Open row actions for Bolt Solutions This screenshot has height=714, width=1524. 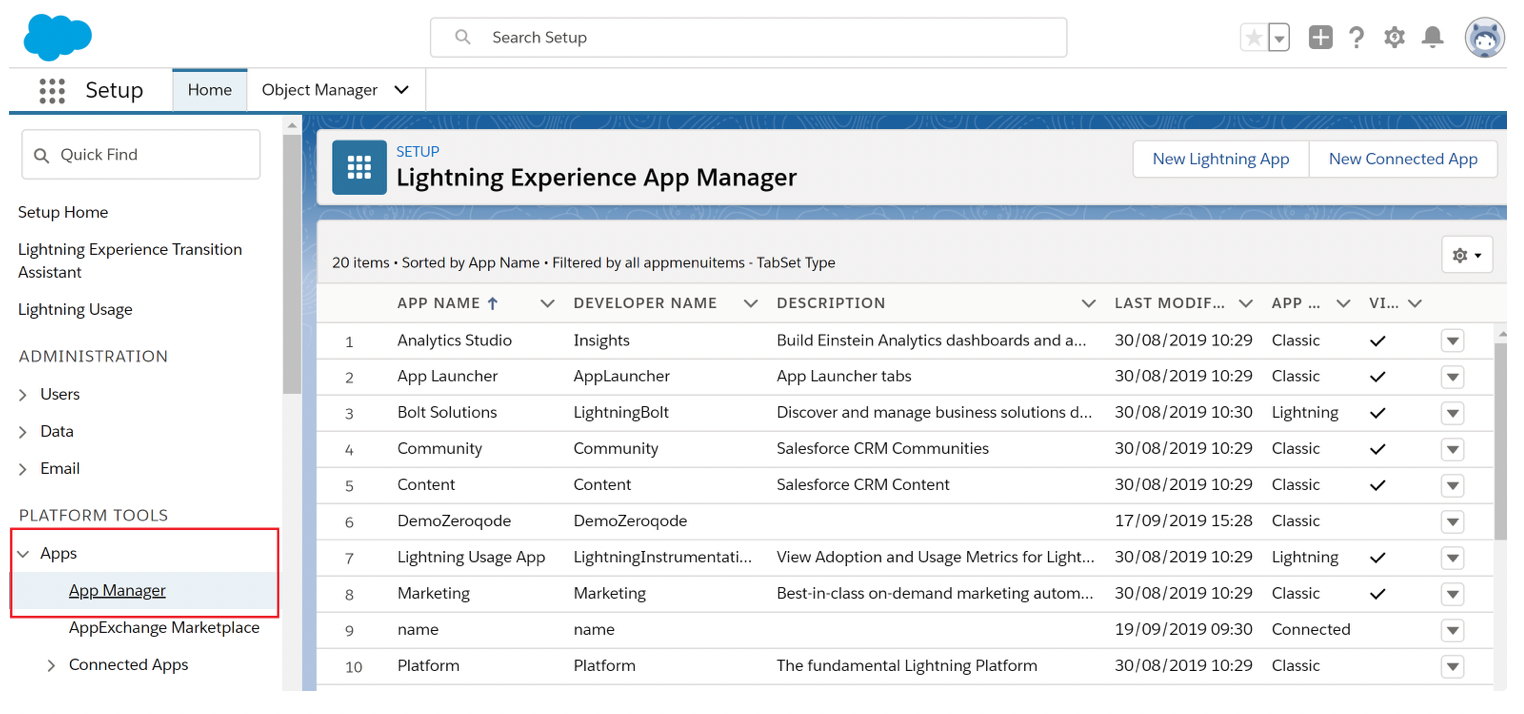point(1452,413)
